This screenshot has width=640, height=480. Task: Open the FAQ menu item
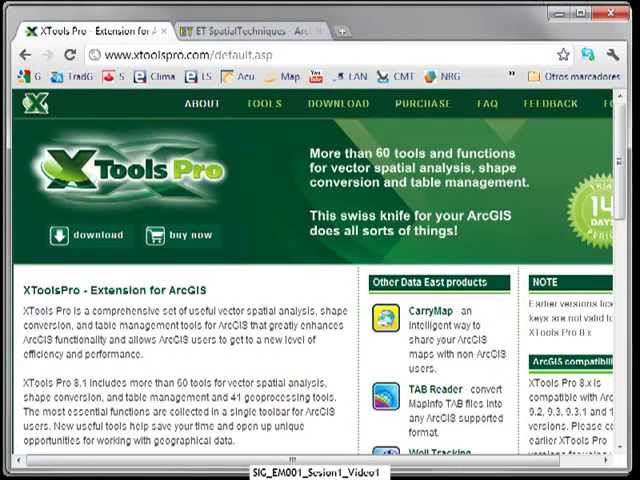pyautogui.click(x=487, y=104)
